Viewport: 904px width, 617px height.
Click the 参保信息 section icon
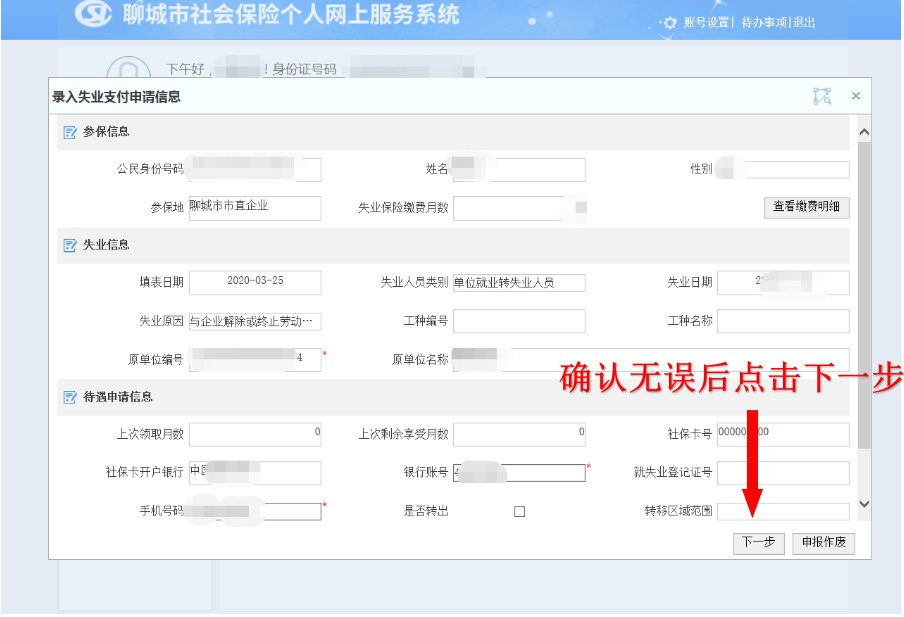tap(70, 133)
